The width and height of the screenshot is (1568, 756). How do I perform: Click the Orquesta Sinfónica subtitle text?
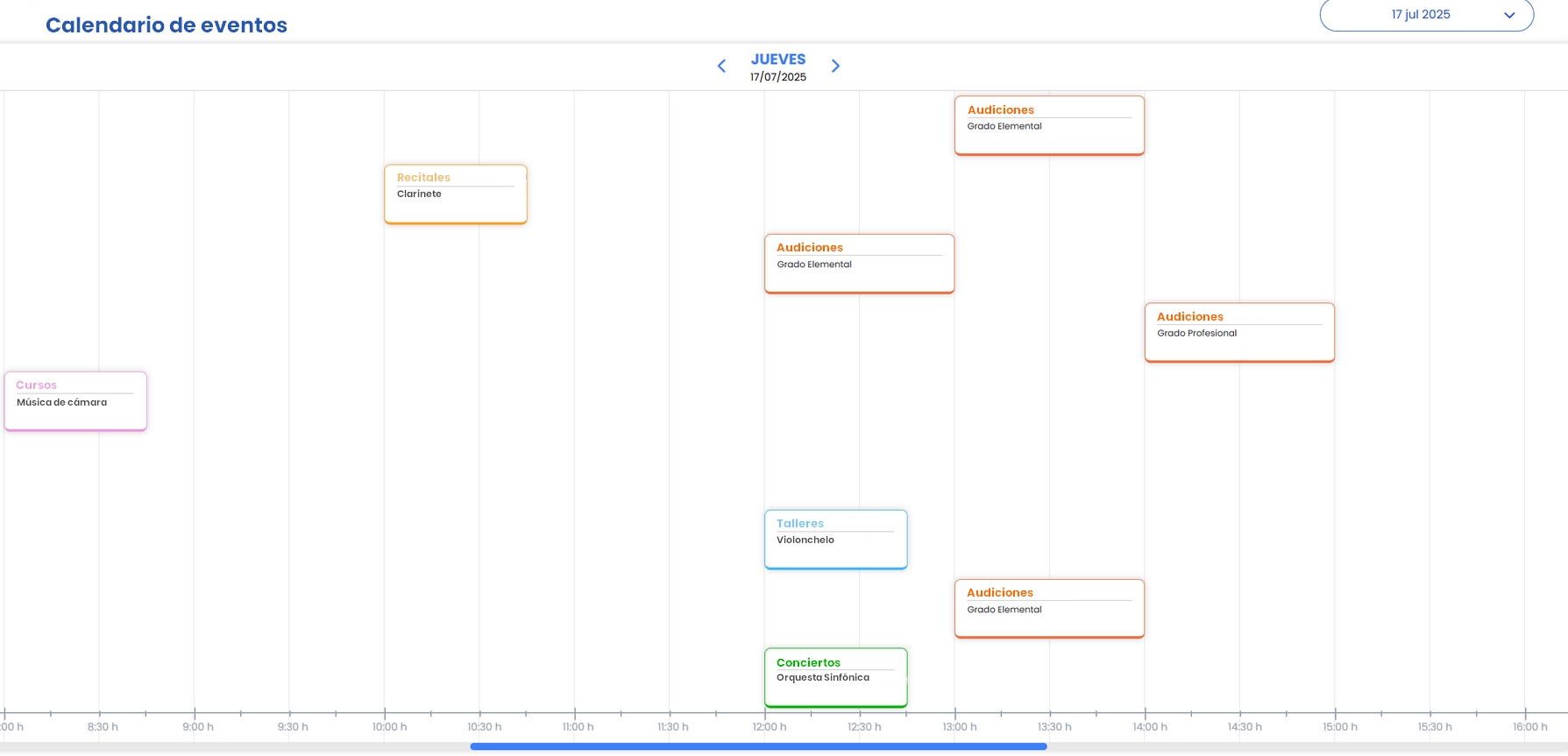(x=823, y=677)
